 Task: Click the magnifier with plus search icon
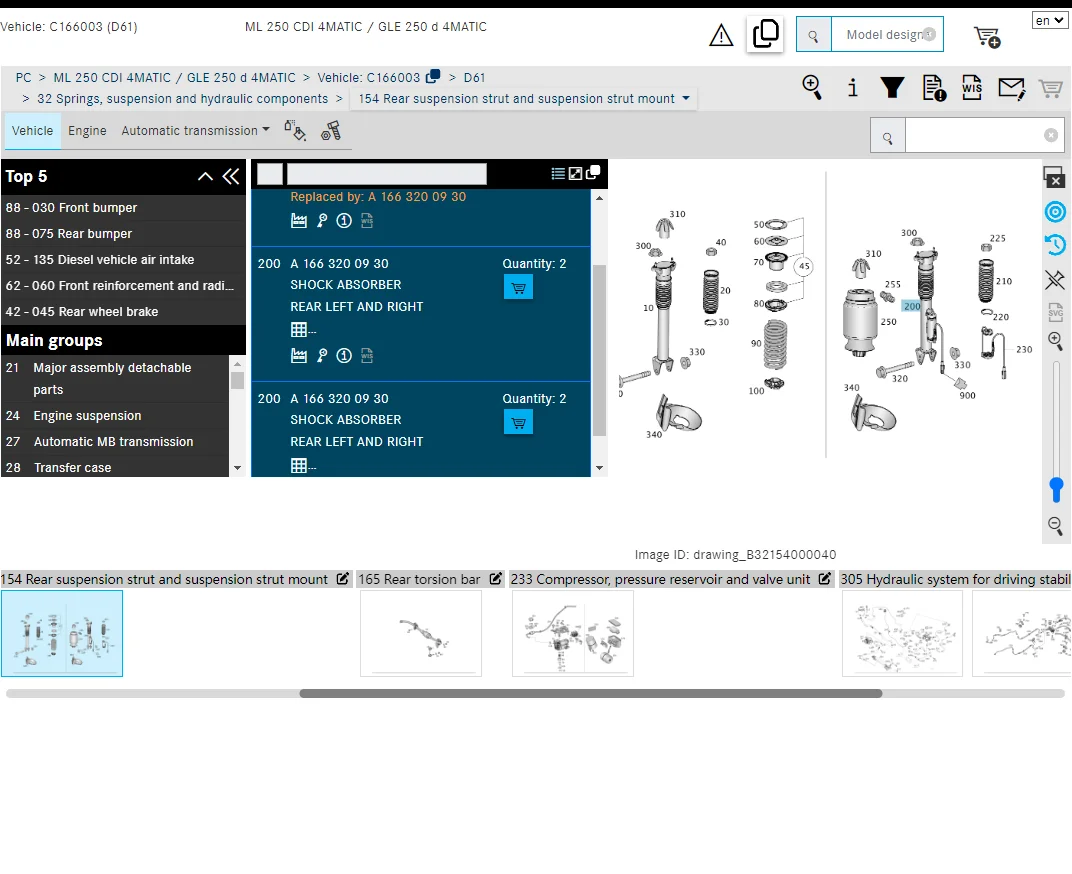[x=812, y=88]
